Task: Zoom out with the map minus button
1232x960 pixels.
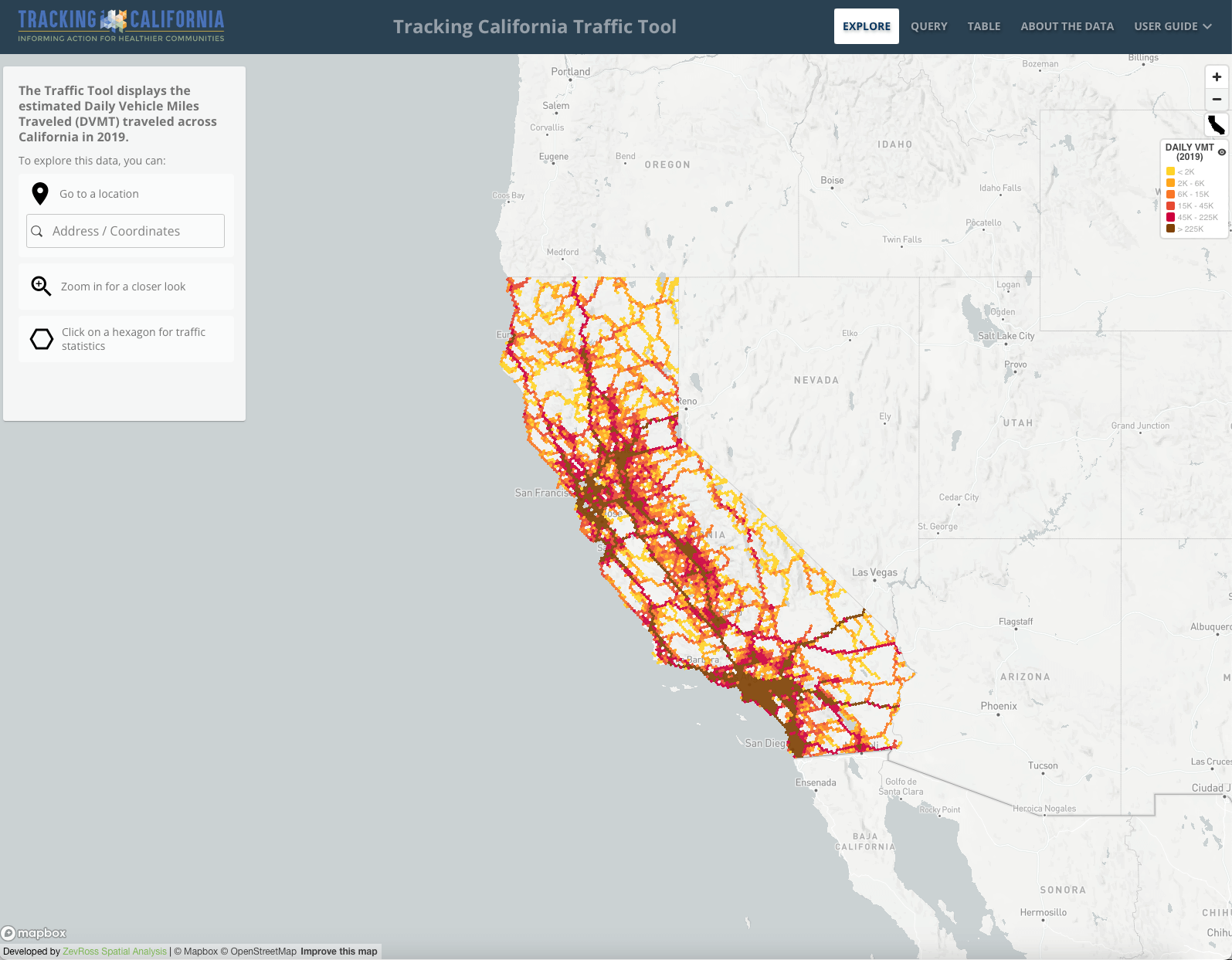Action: [x=1217, y=99]
